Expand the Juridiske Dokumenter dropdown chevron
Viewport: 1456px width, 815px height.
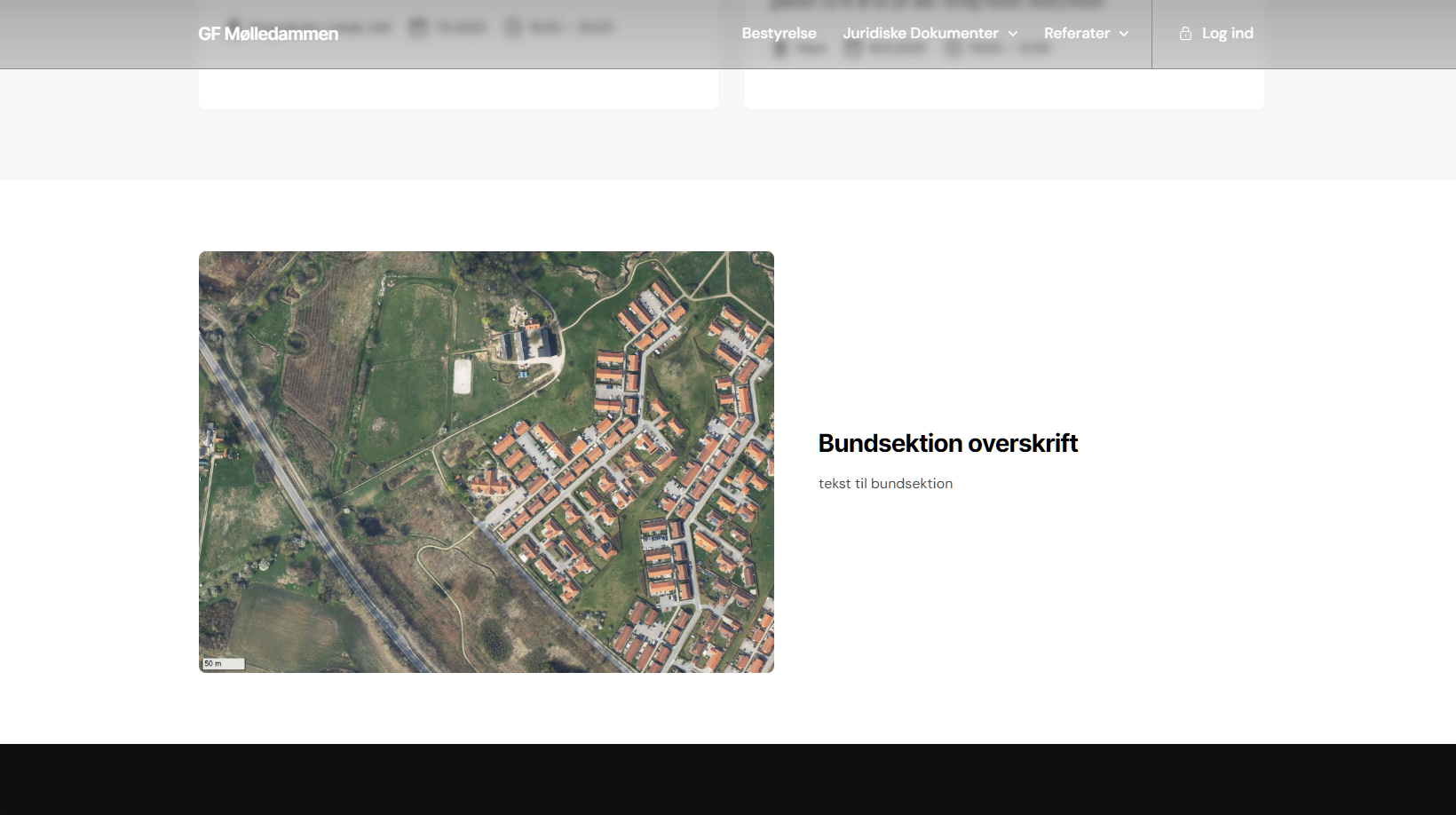[x=1013, y=34]
